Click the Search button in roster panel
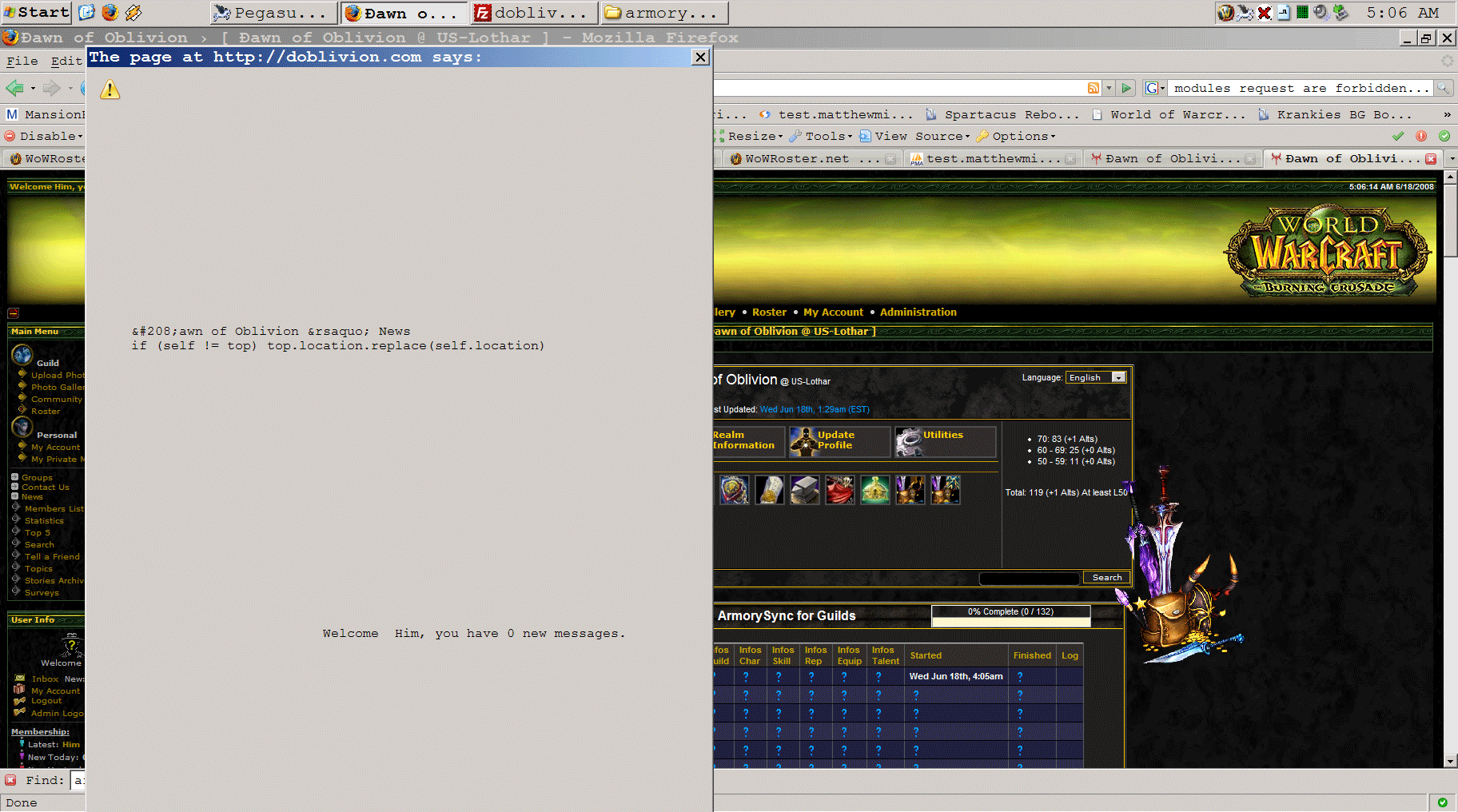 point(1106,578)
